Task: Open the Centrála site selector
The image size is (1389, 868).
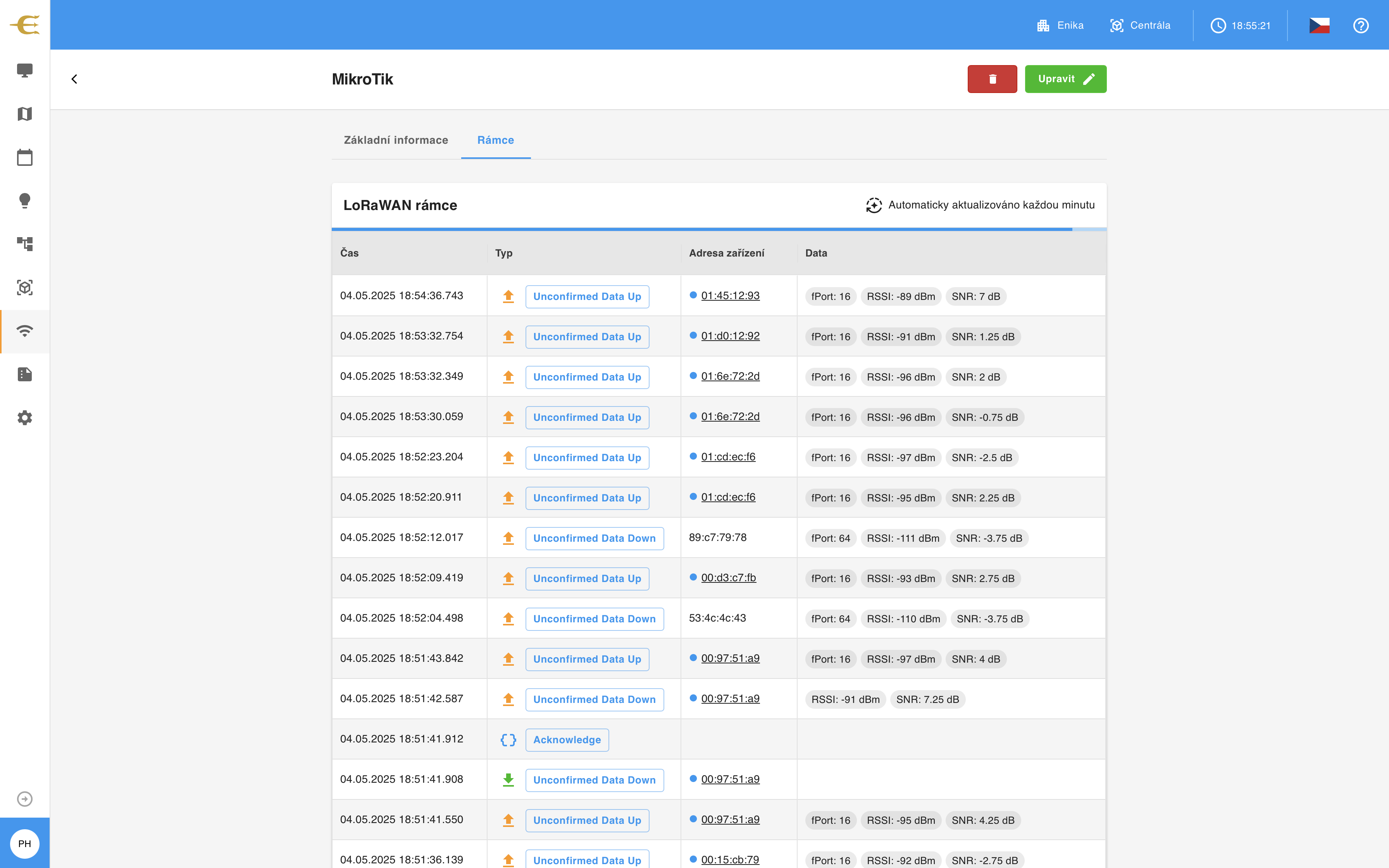Action: 1140,25
